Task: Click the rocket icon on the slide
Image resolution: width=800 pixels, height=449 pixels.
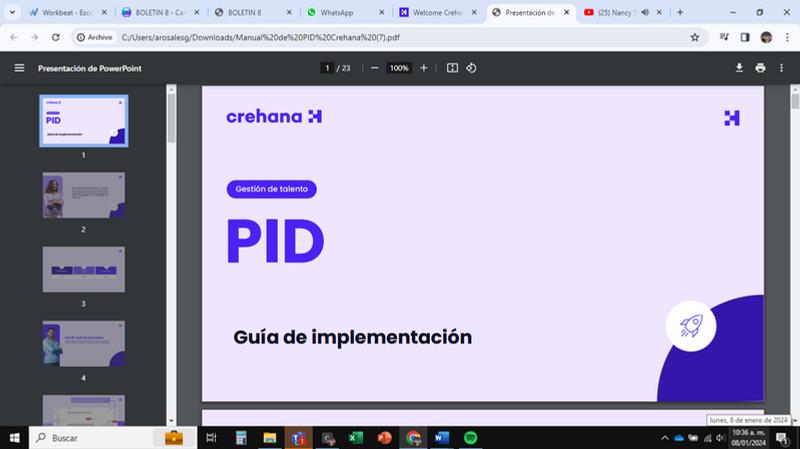Action: tap(691, 326)
